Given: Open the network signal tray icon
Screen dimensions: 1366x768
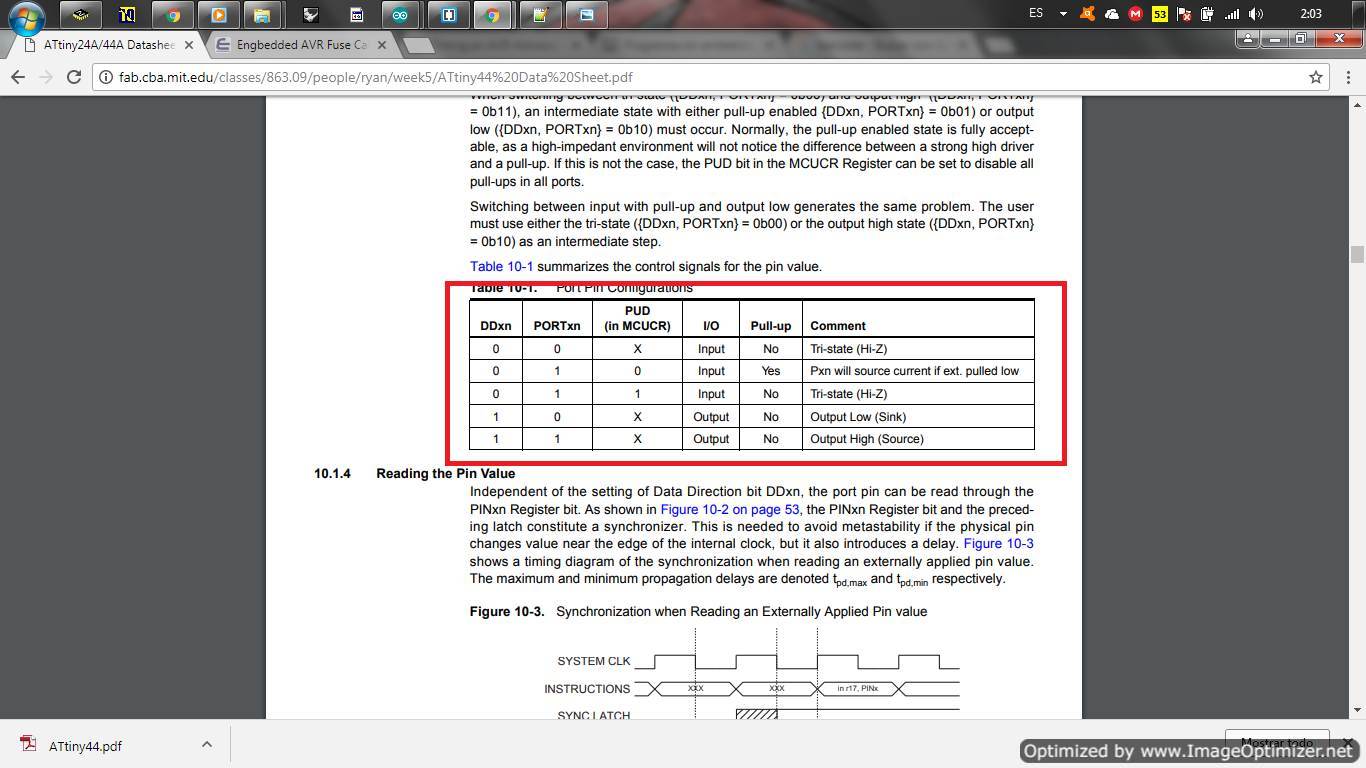Looking at the screenshot, I should point(1232,14).
